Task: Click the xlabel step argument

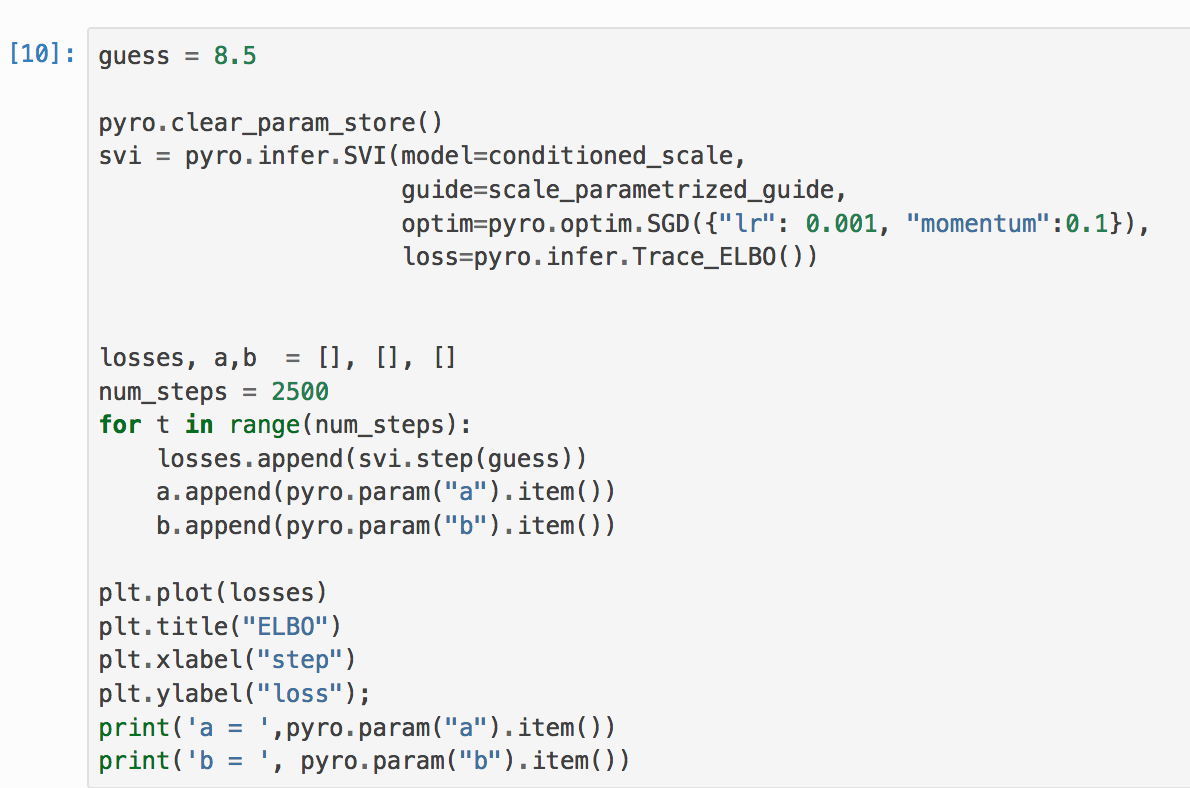Action: coord(300,659)
